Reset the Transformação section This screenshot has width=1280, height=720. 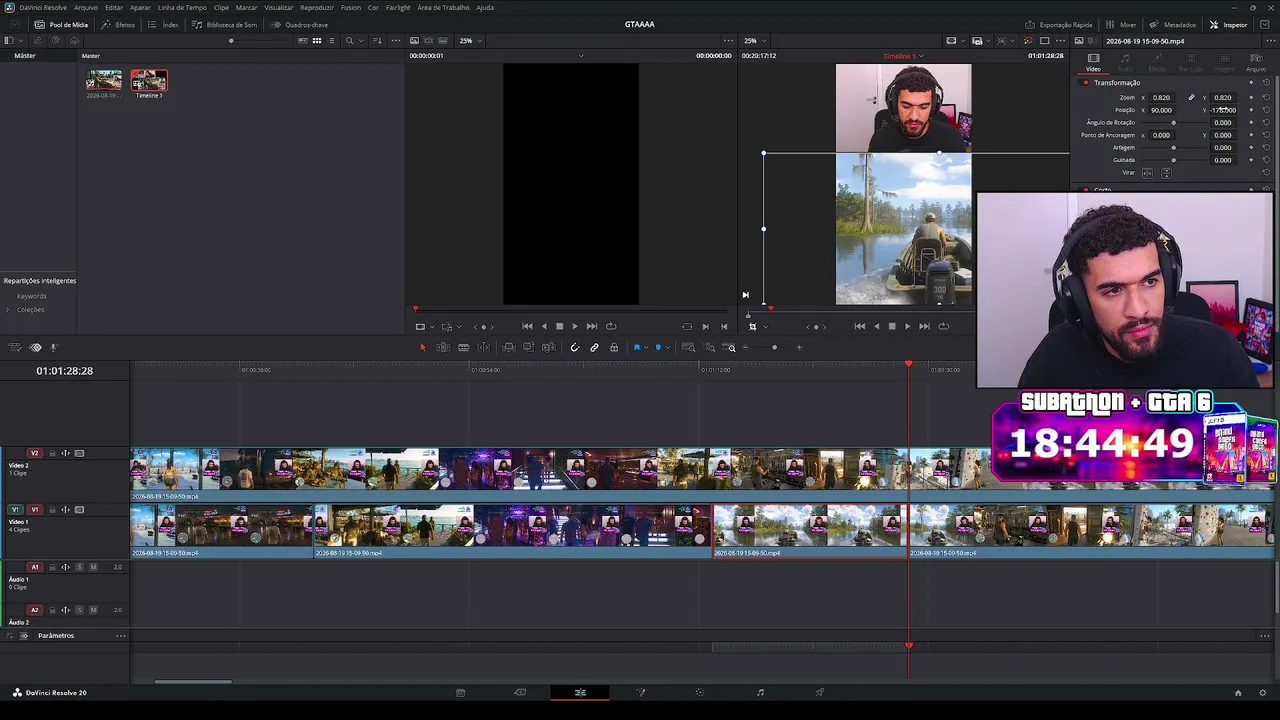(x=1266, y=83)
